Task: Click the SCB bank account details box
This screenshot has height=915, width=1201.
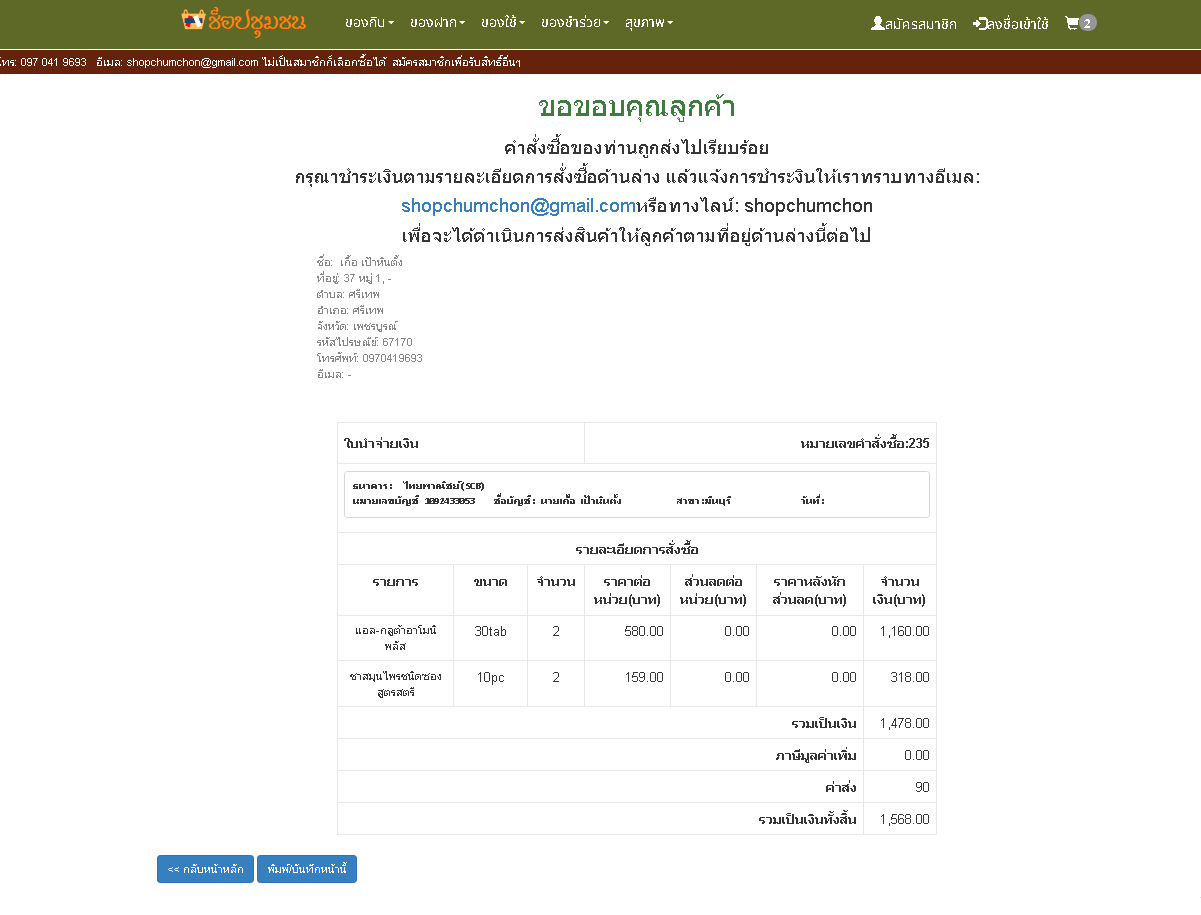Action: 636,494
